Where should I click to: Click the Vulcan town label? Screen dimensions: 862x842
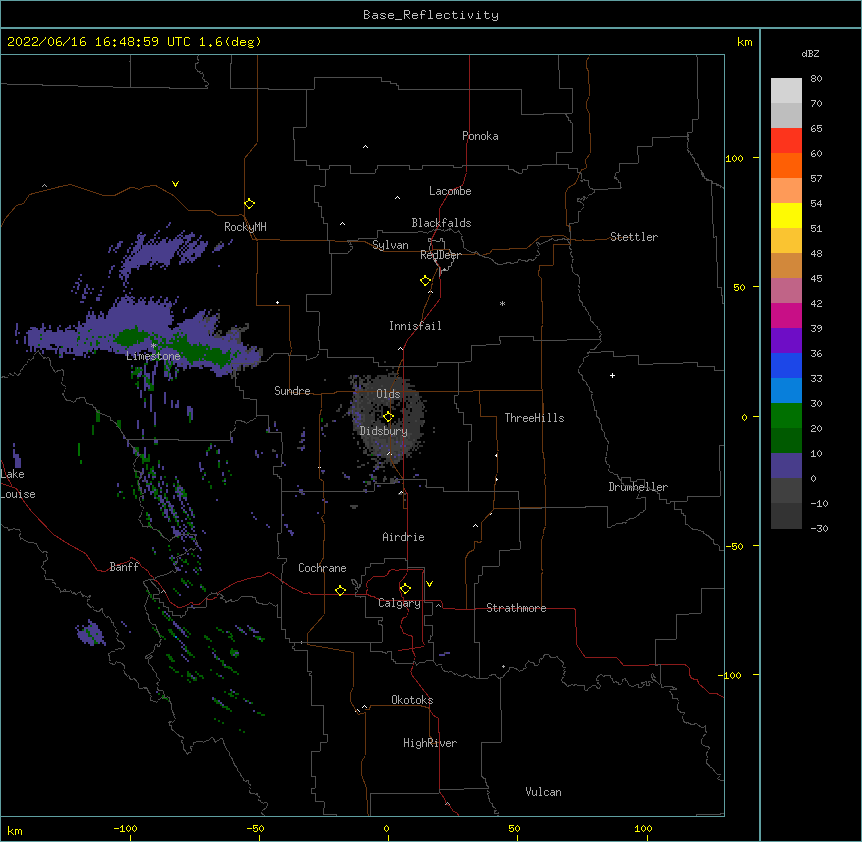[x=543, y=792]
